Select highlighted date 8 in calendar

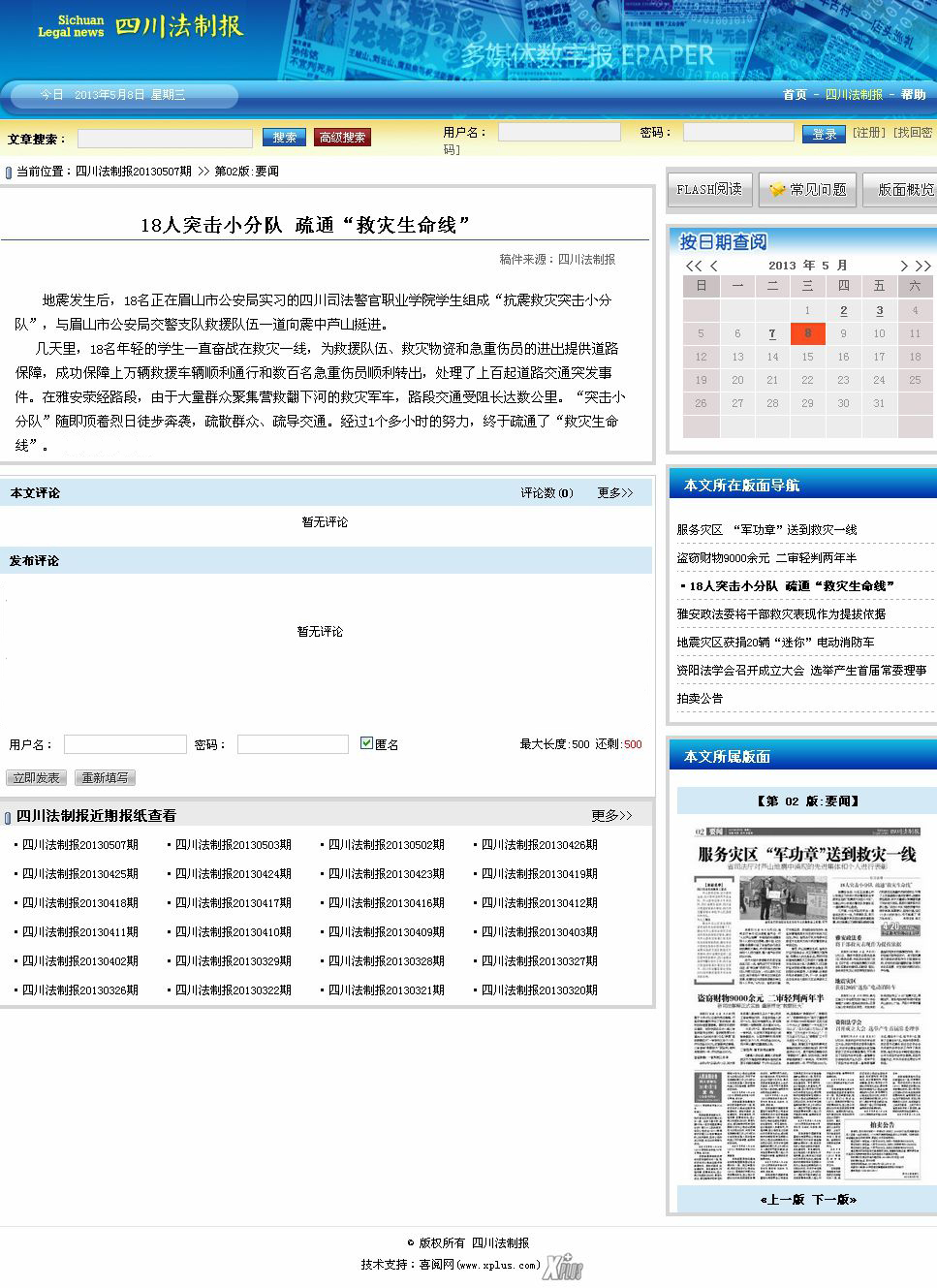pyautogui.click(x=807, y=333)
